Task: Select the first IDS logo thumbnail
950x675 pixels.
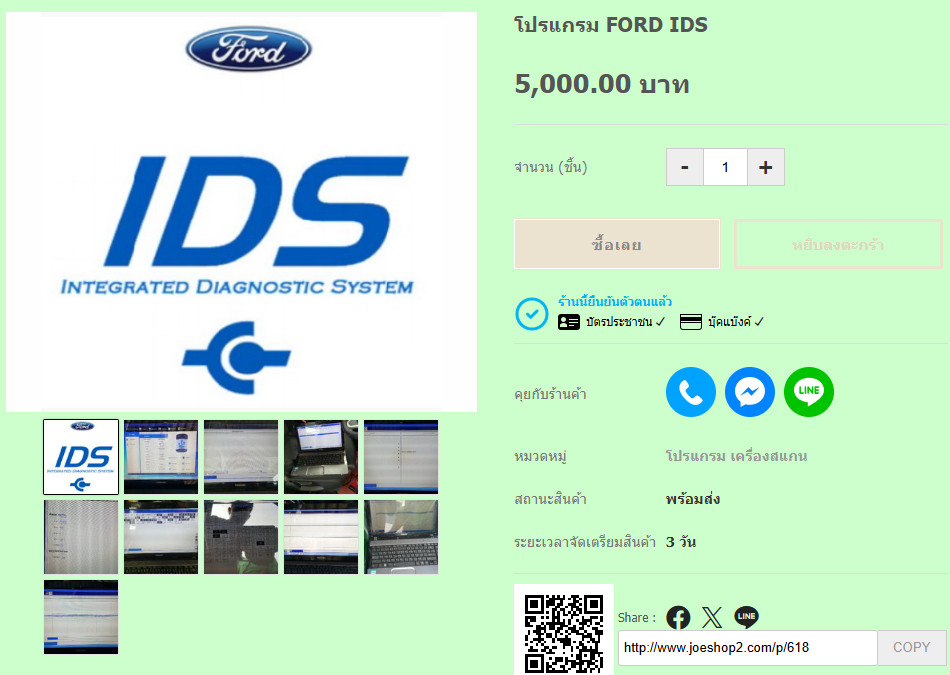Action: [x=81, y=457]
